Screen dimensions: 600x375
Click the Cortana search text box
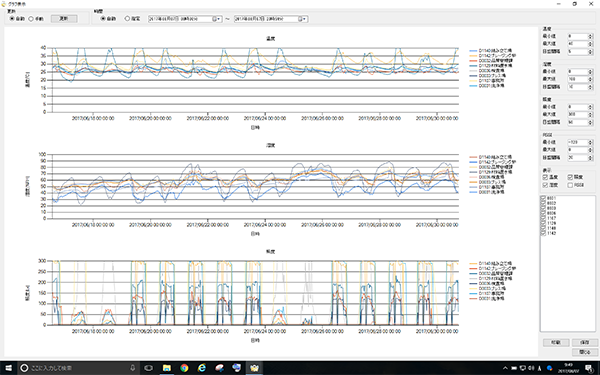click(79, 368)
